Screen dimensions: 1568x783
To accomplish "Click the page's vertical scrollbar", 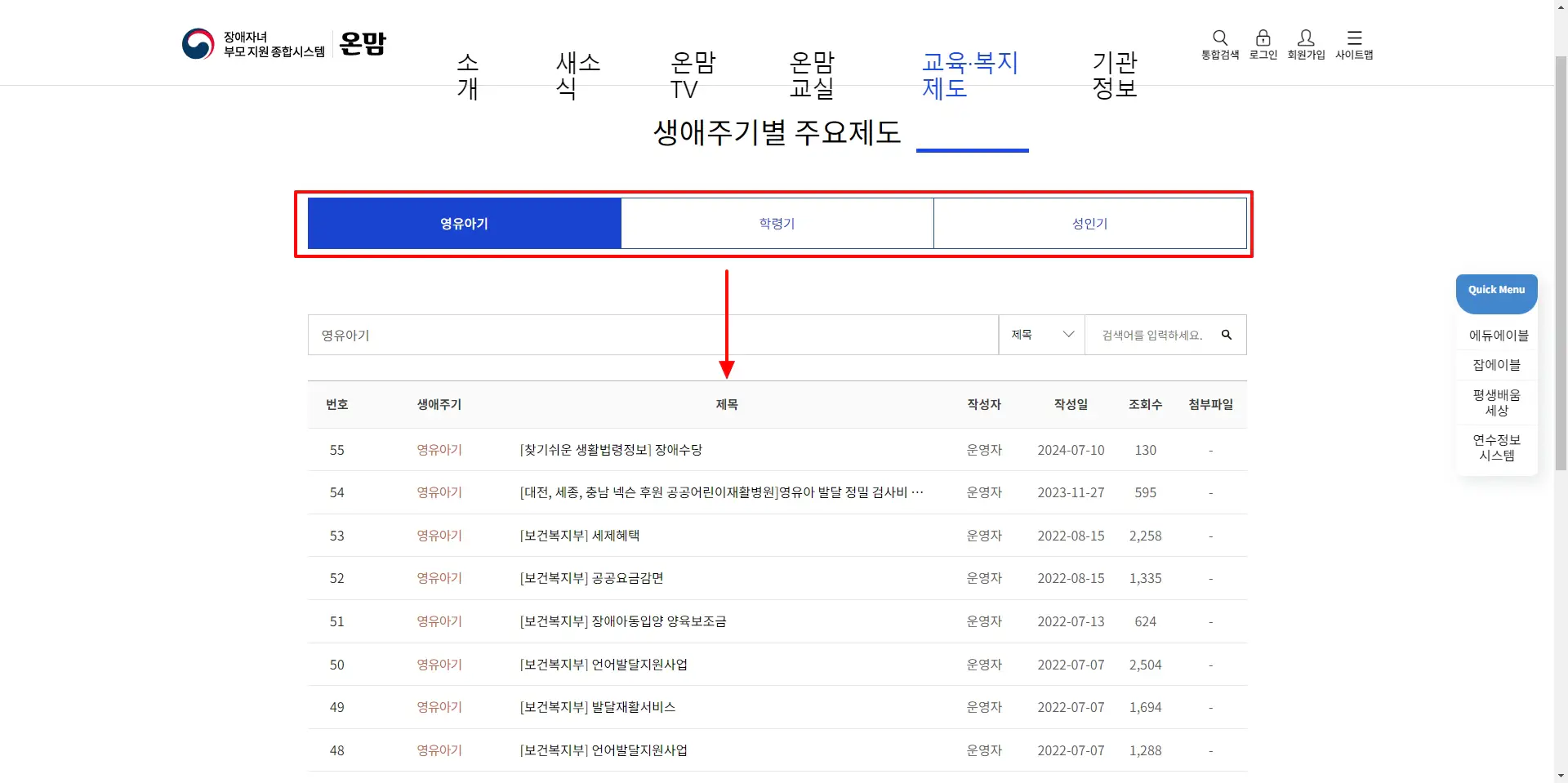I will point(1561,261).
